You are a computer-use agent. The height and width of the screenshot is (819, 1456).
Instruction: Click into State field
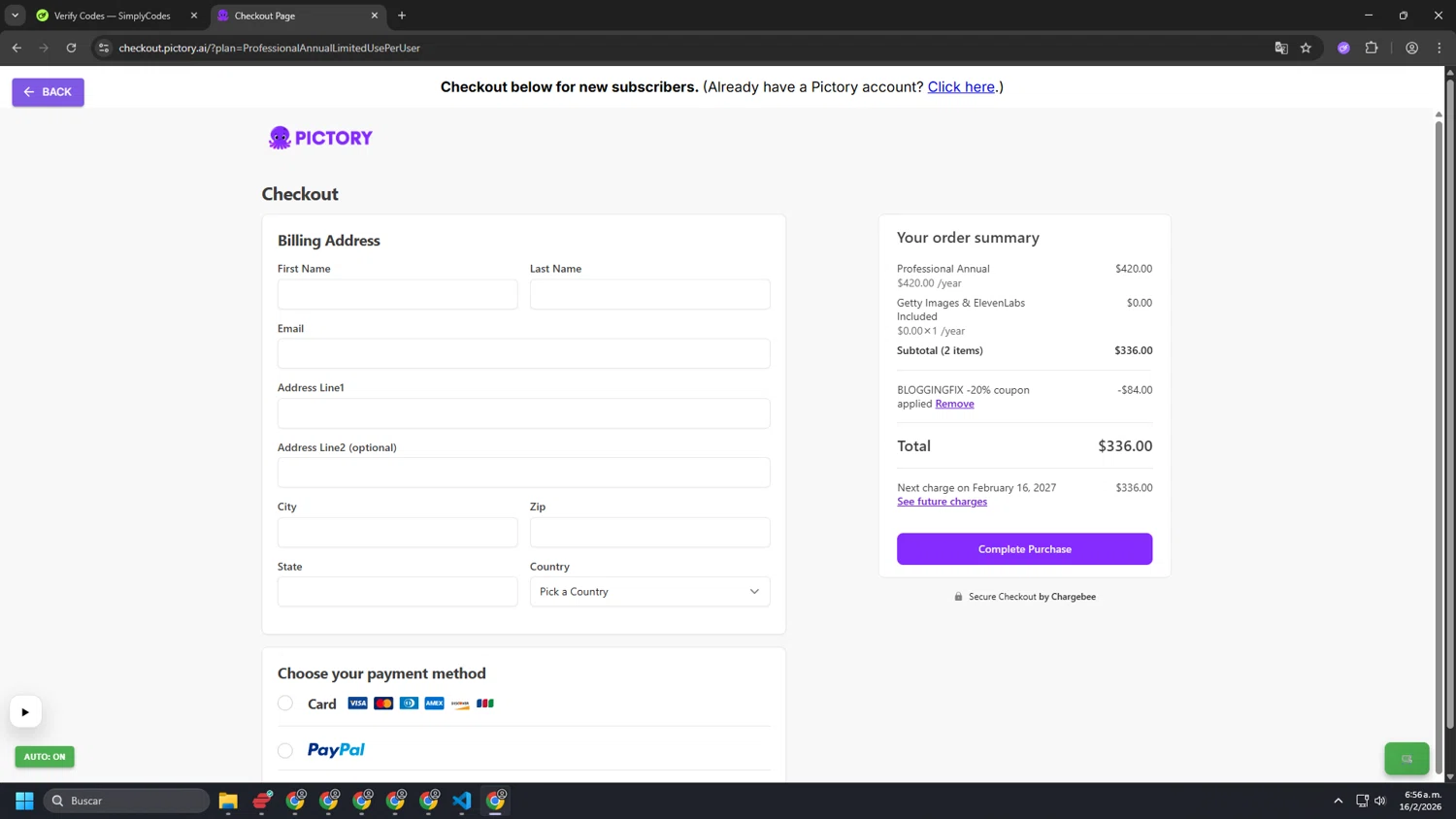(397, 592)
